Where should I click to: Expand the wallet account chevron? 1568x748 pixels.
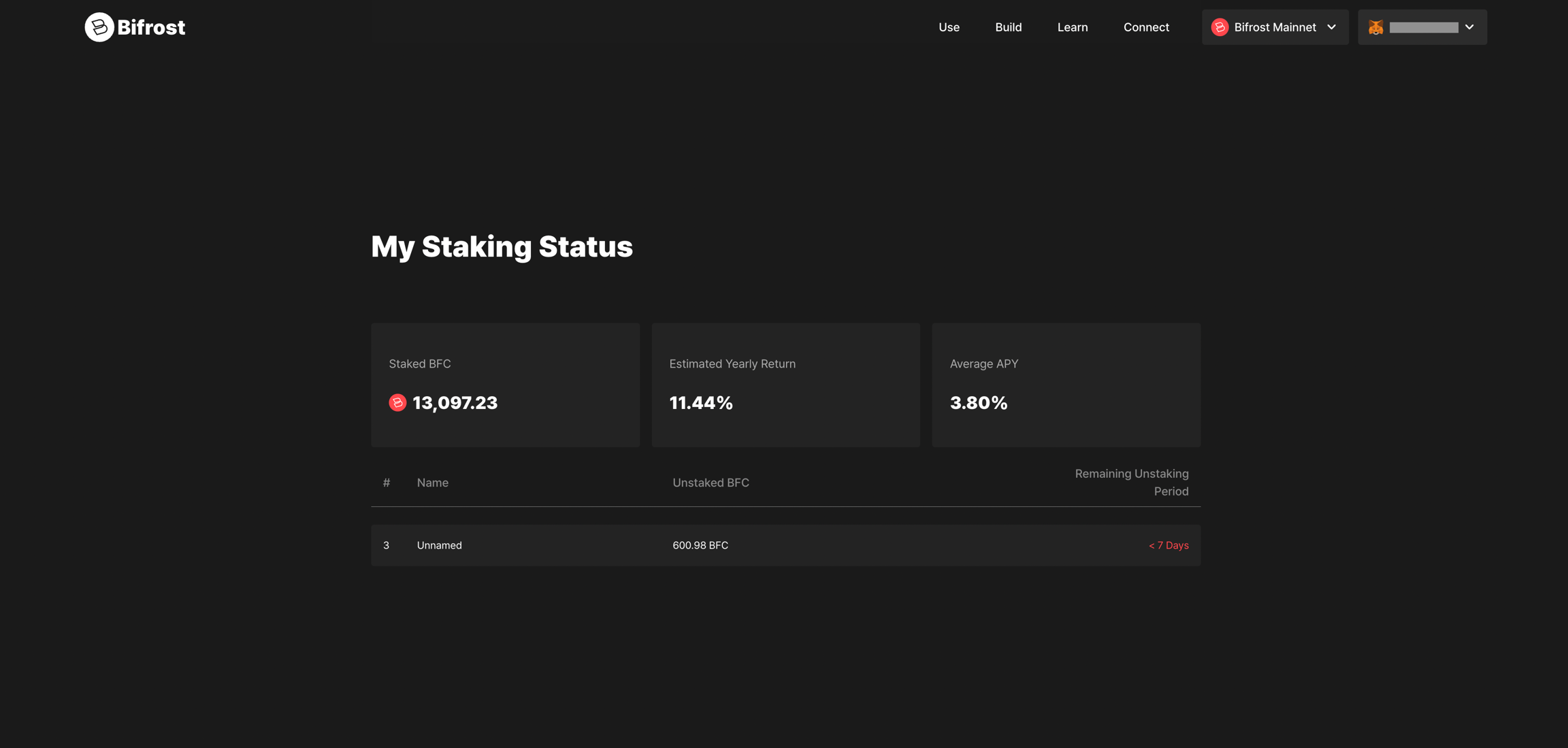click(x=1469, y=27)
